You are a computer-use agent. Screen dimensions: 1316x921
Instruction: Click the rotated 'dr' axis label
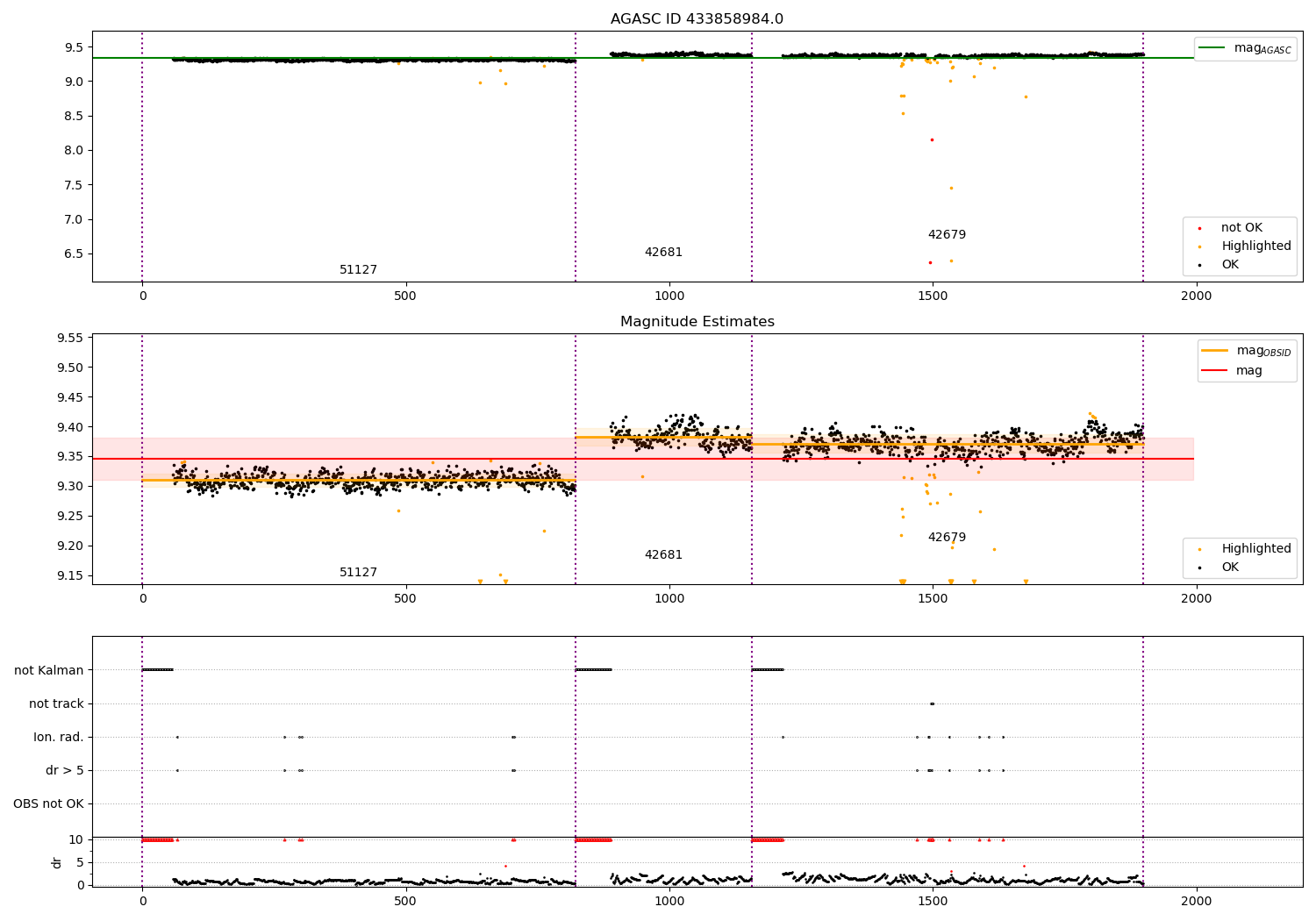tap(57, 863)
